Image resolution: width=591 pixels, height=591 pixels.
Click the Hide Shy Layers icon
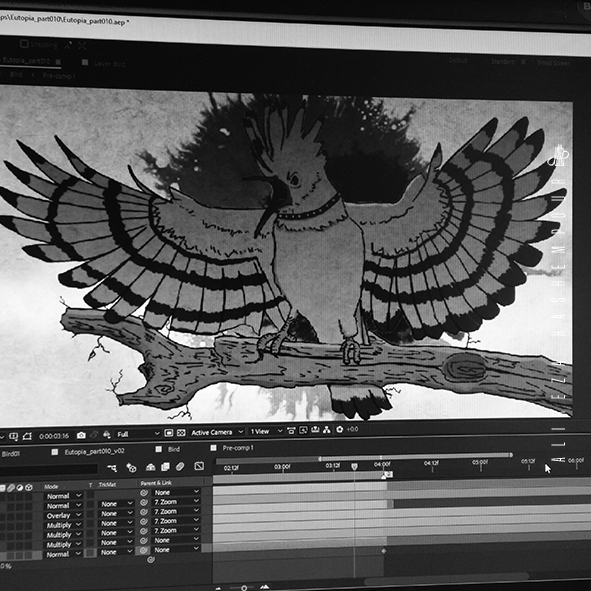coord(151,467)
